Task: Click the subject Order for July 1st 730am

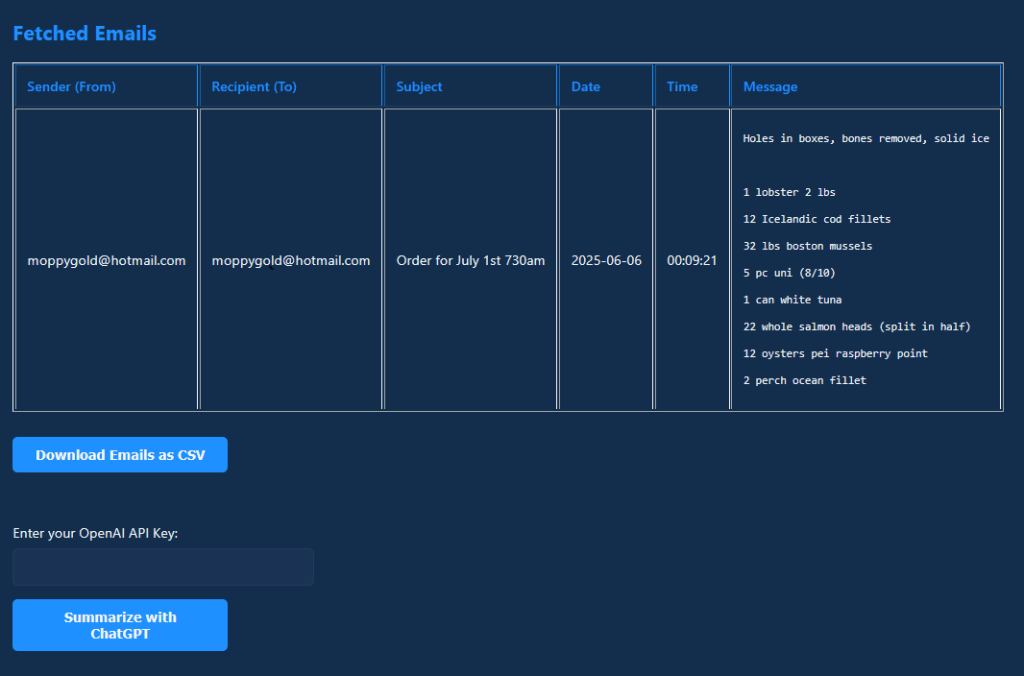Action: point(471,260)
